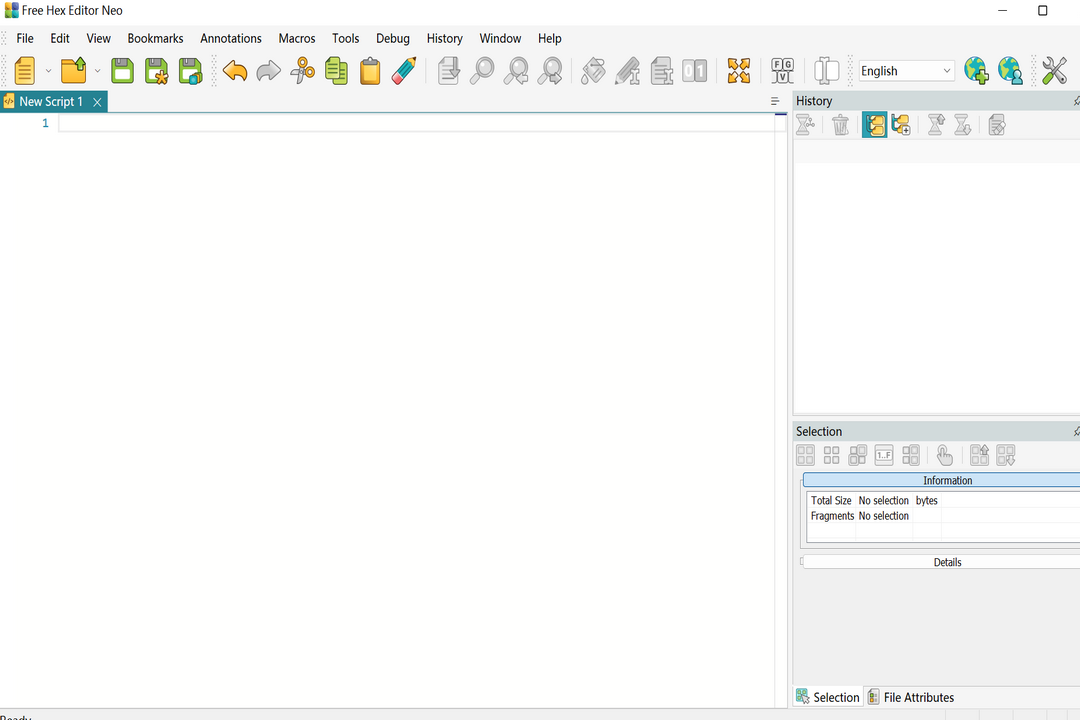This screenshot has height=720, width=1080.
Task: Click the Redo arrow icon
Action: click(268, 71)
